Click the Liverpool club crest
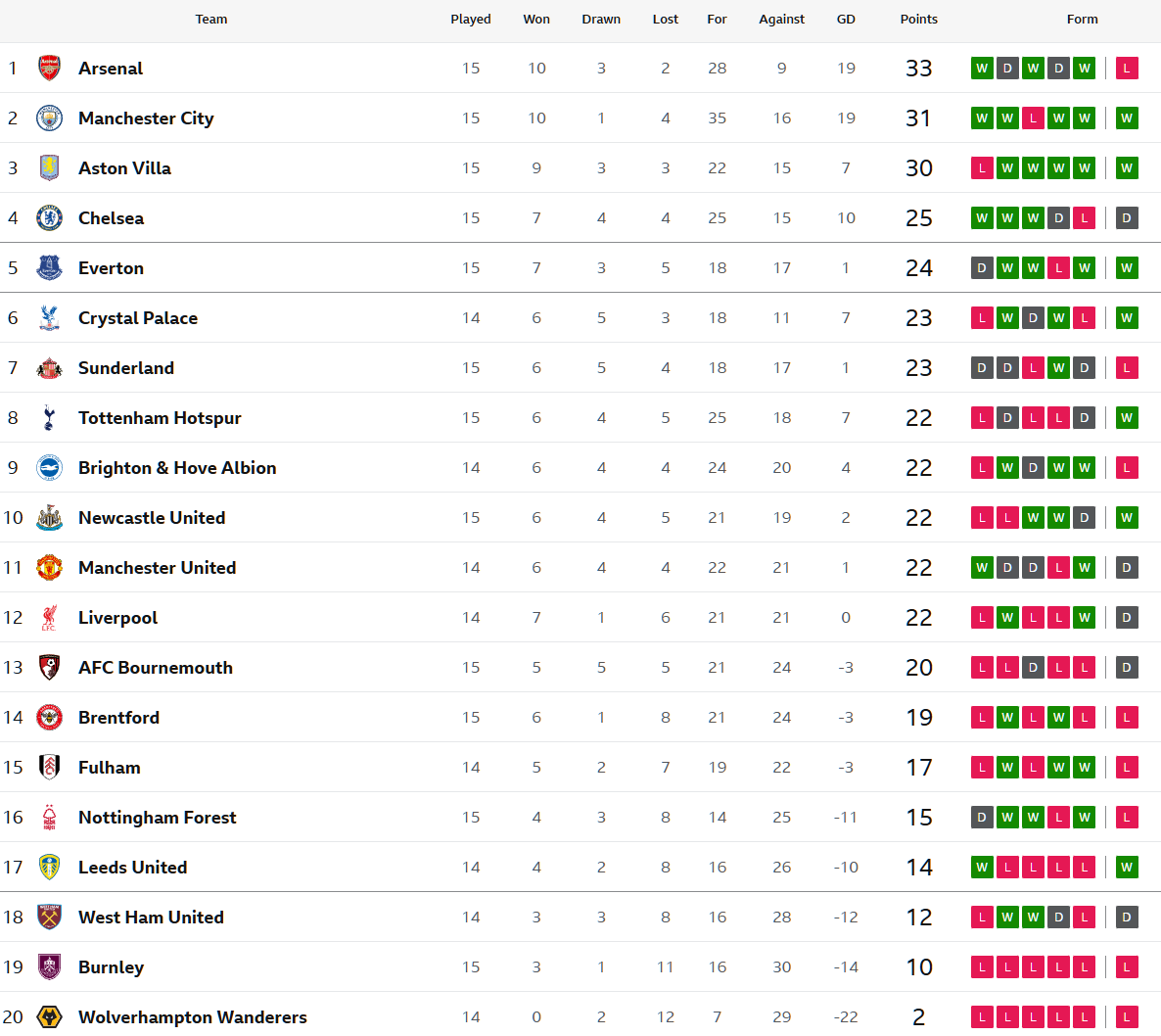 tap(49, 617)
